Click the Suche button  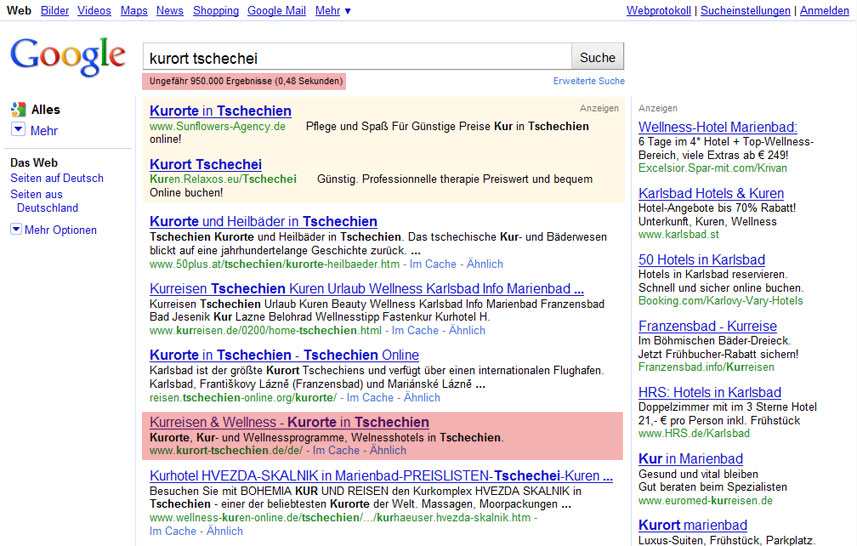click(x=597, y=57)
